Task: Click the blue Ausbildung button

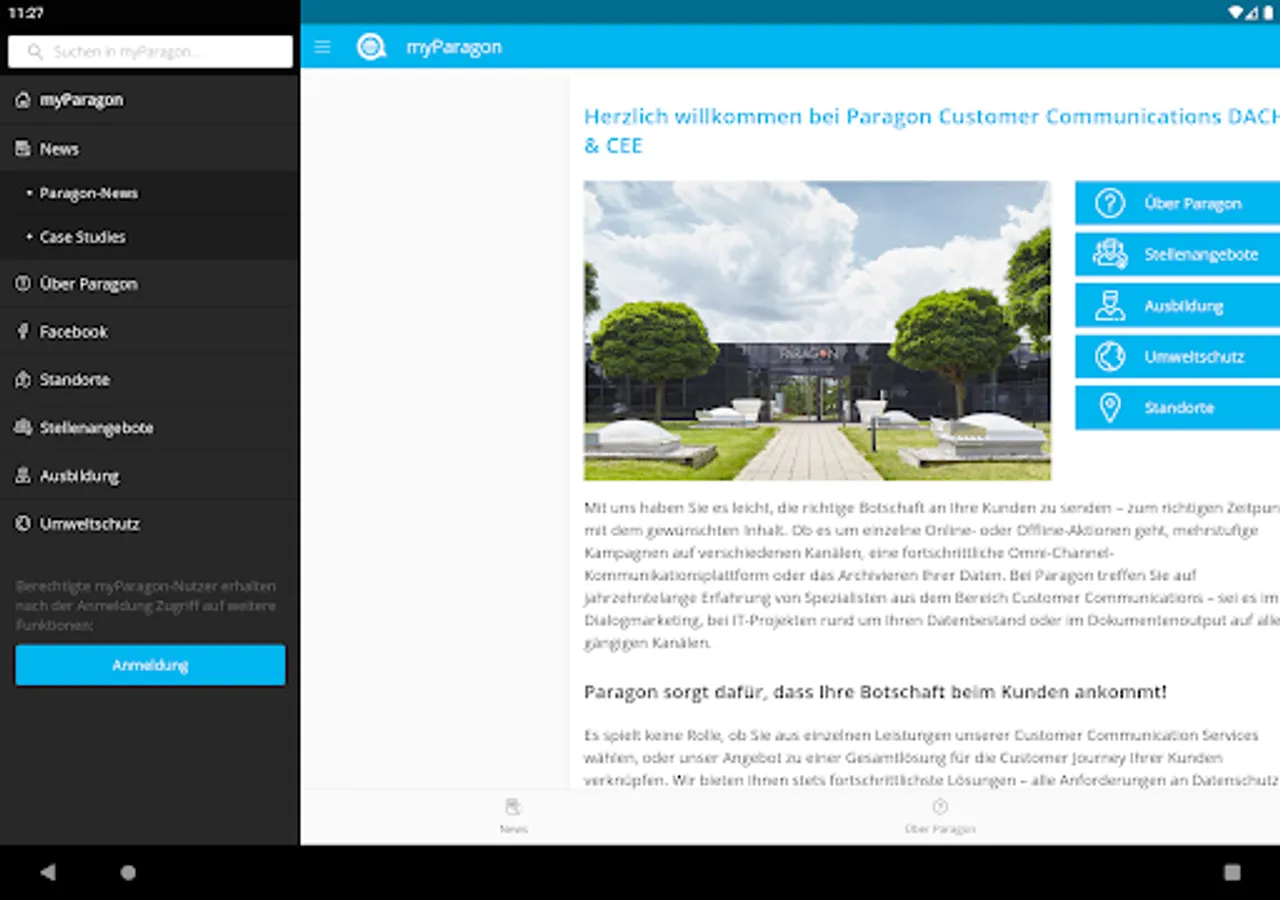Action: point(1178,306)
